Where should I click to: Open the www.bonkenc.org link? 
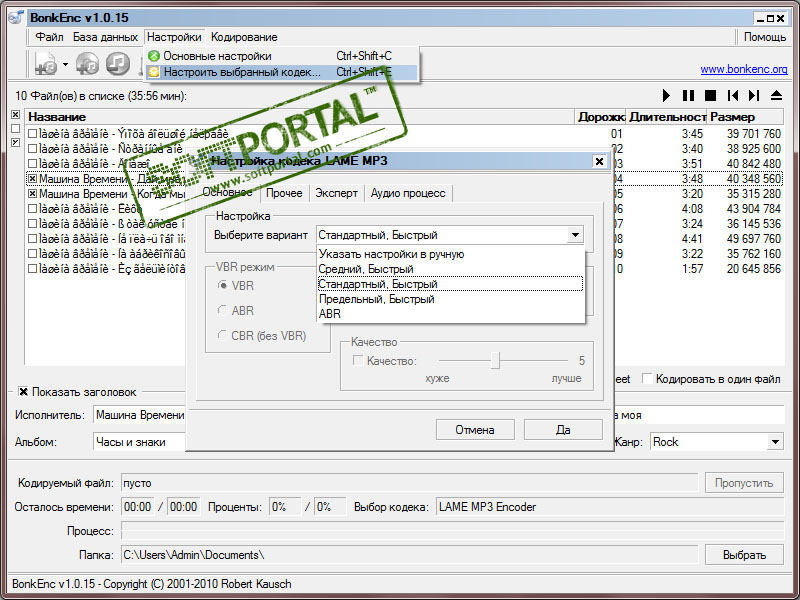point(743,69)
